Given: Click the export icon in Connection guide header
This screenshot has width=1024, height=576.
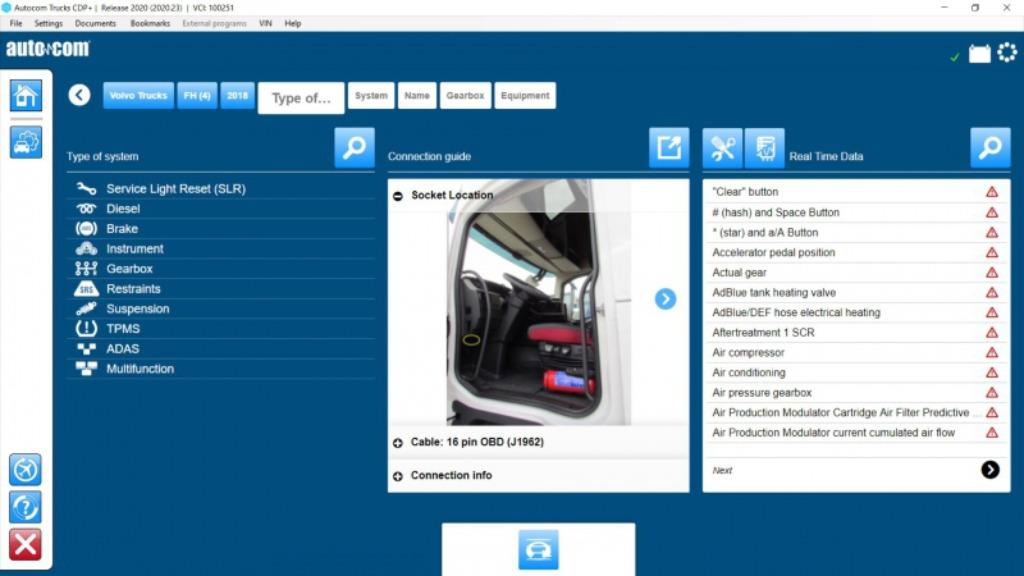Looking at the screenshot, I should [x=667, y=146].
